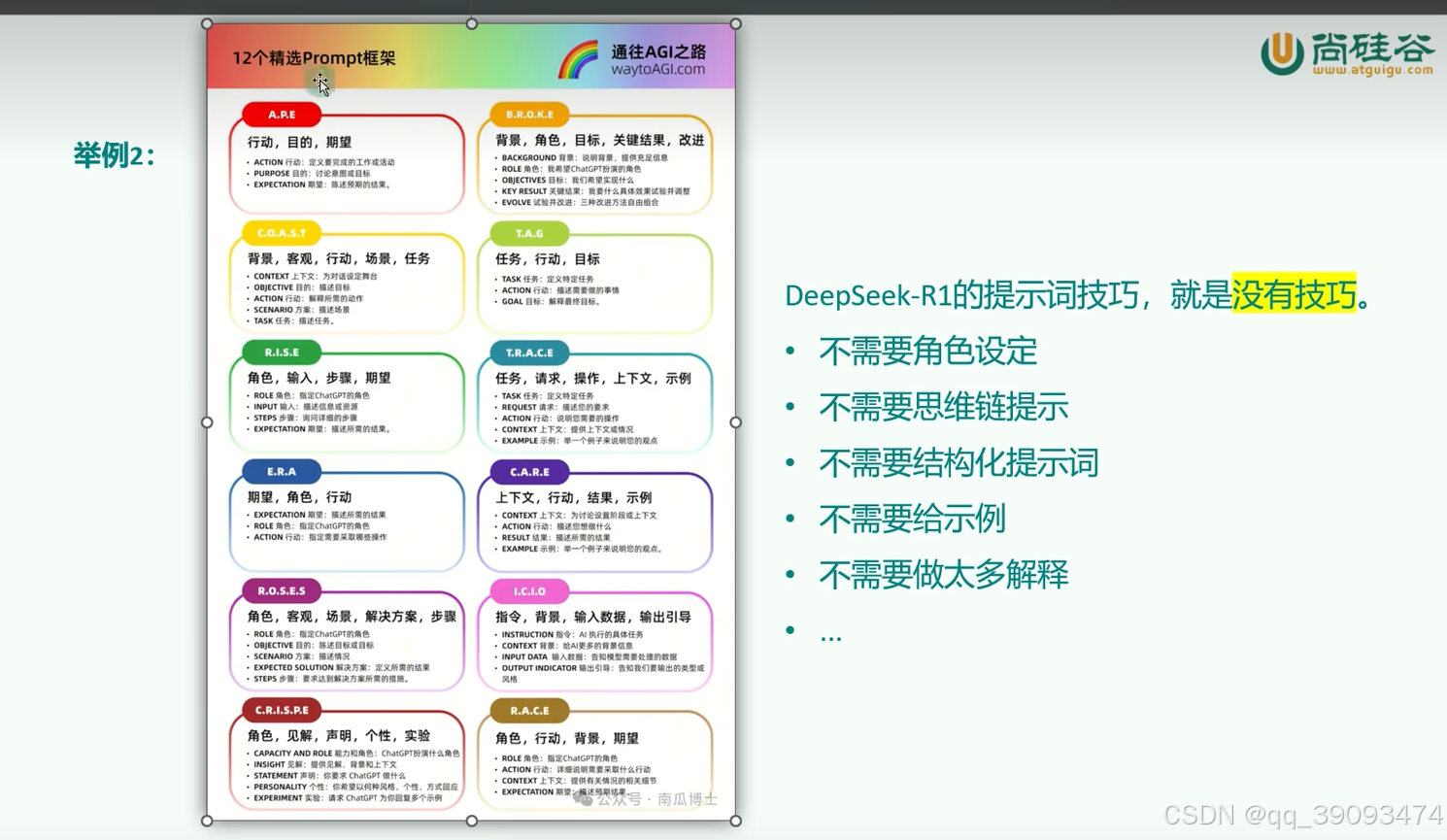Select the green T.A.G framework label

(529, 233)
